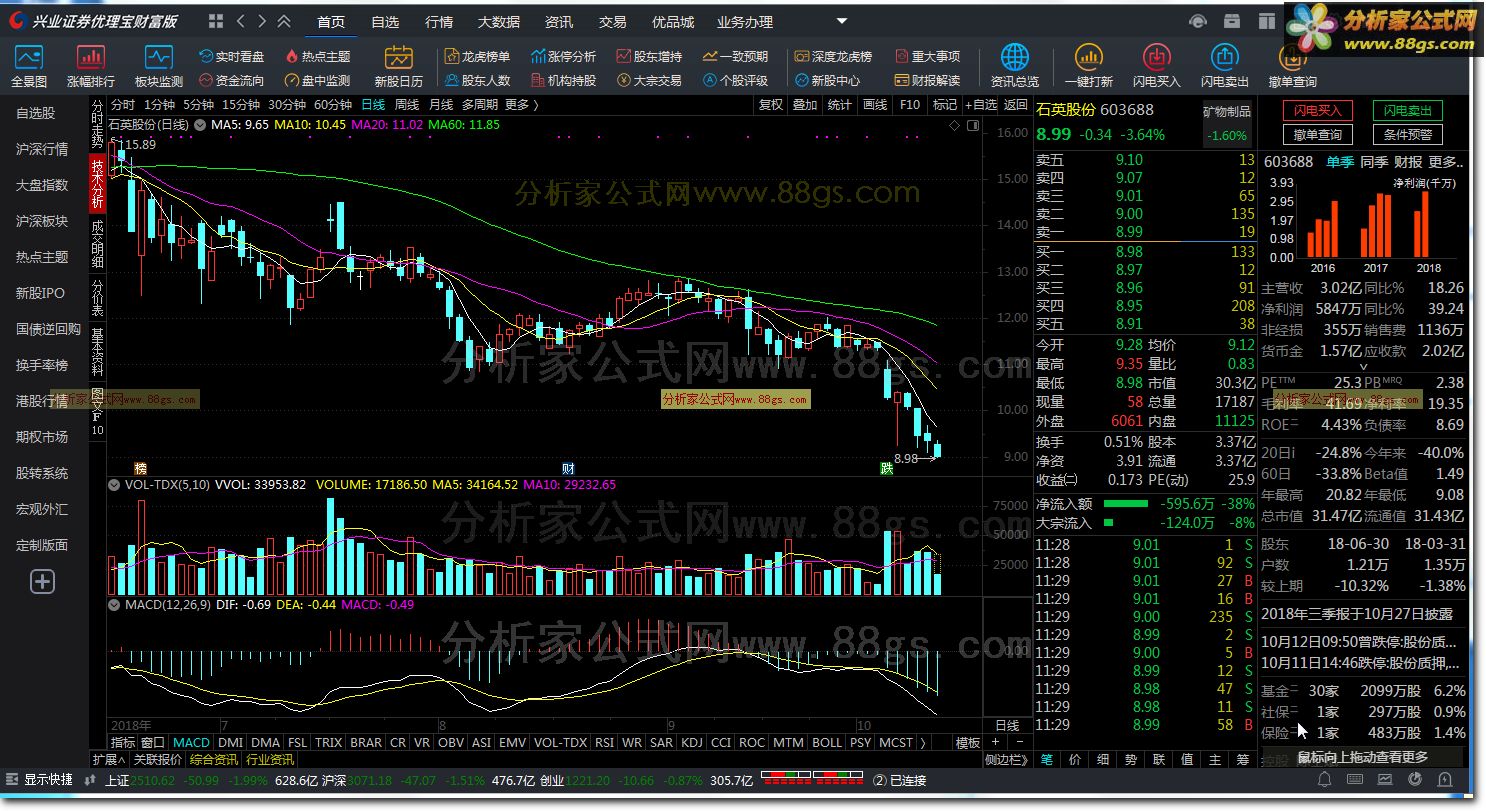The width and height of the screenshot is (1486, 811).
Task: Open 资讯总览 news overview globe
Action: pyautogui.click(x=1014, y=66)
